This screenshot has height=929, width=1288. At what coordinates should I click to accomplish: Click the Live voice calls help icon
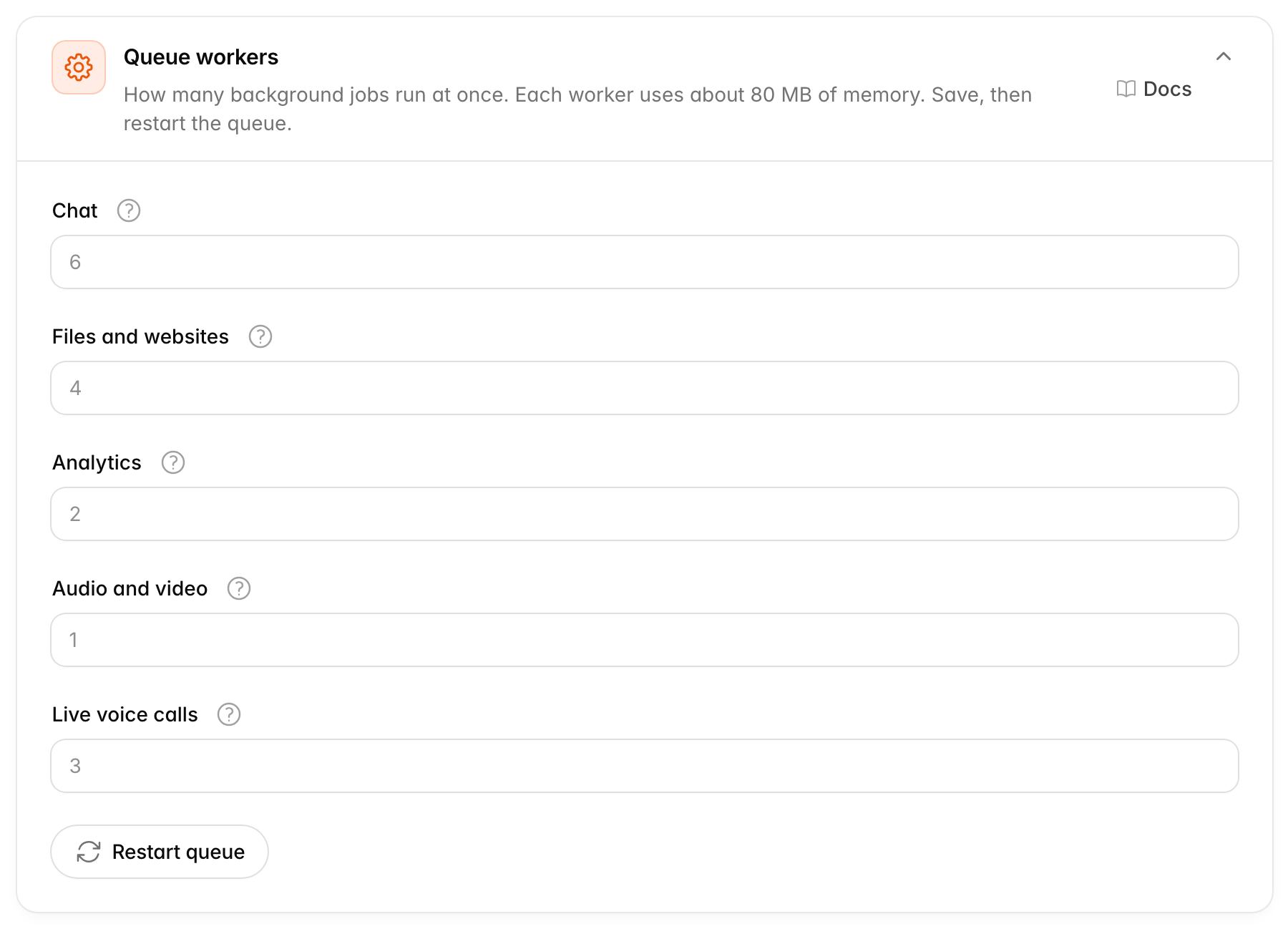pyautogui.click(x=229, y=714)
